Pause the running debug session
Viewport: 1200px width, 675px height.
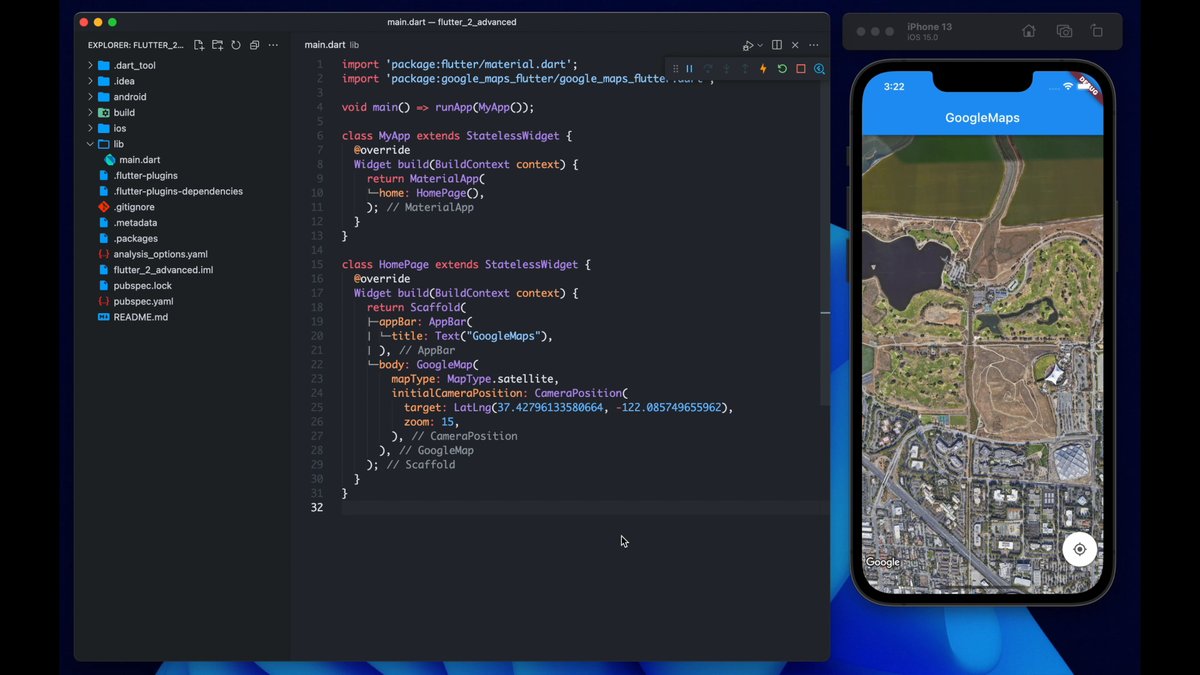(689, 69)
